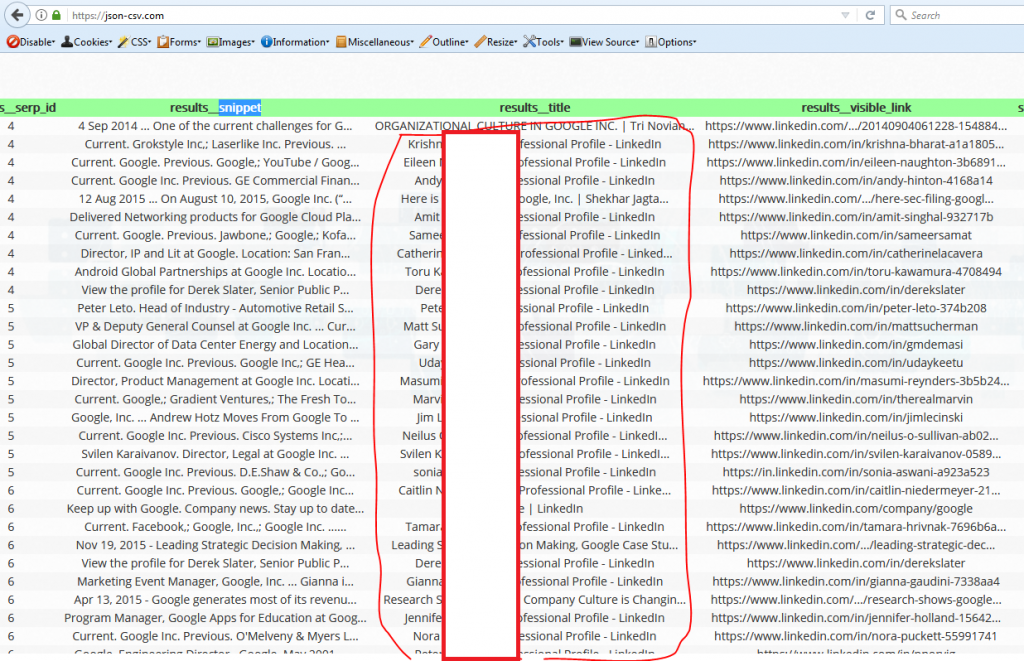This screenshot has width=1024, height=661.
Task: Select the toru-kawamura-4708494 link cell
Action: 856,272
